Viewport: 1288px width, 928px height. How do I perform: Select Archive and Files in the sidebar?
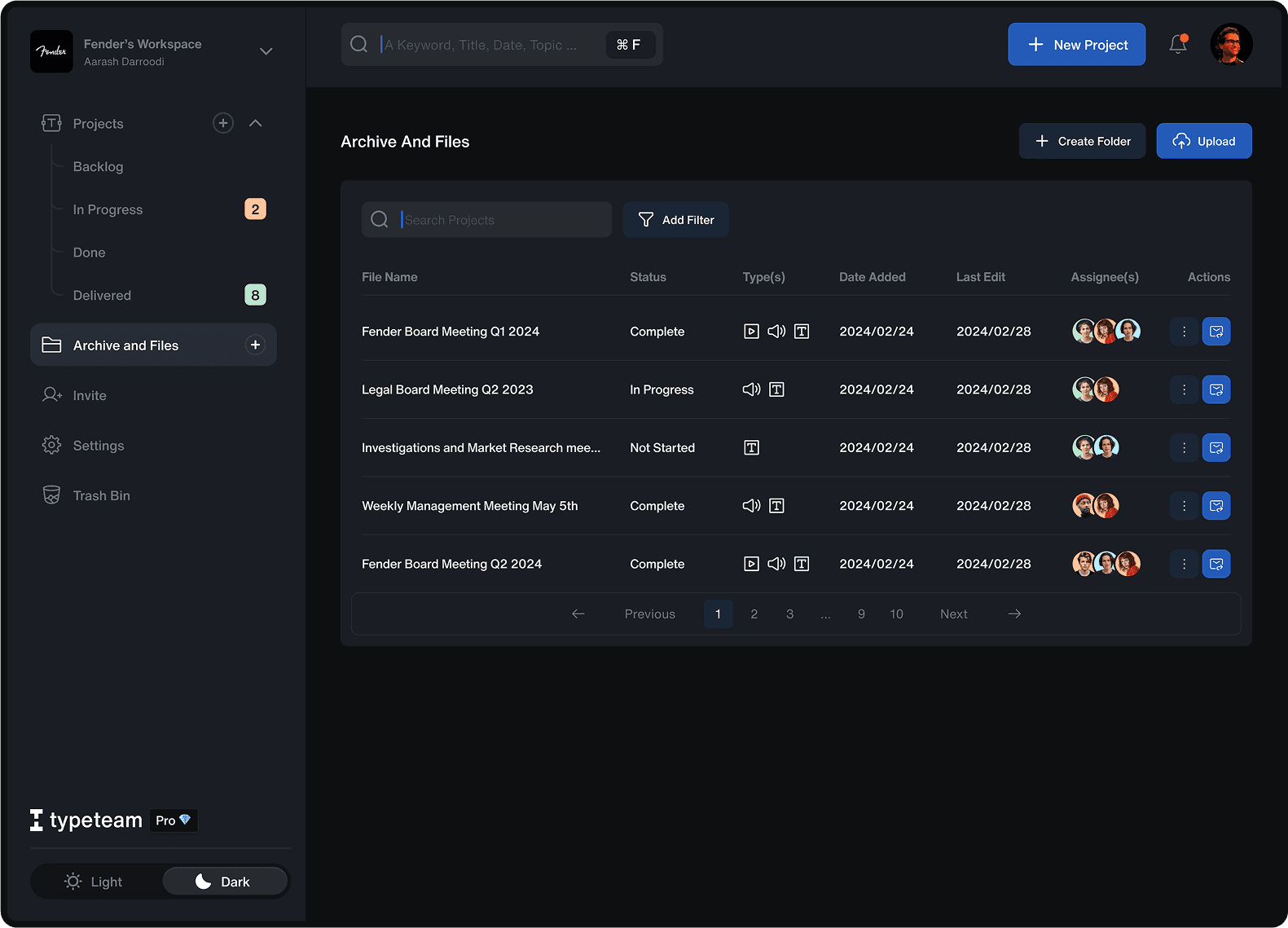153,345
